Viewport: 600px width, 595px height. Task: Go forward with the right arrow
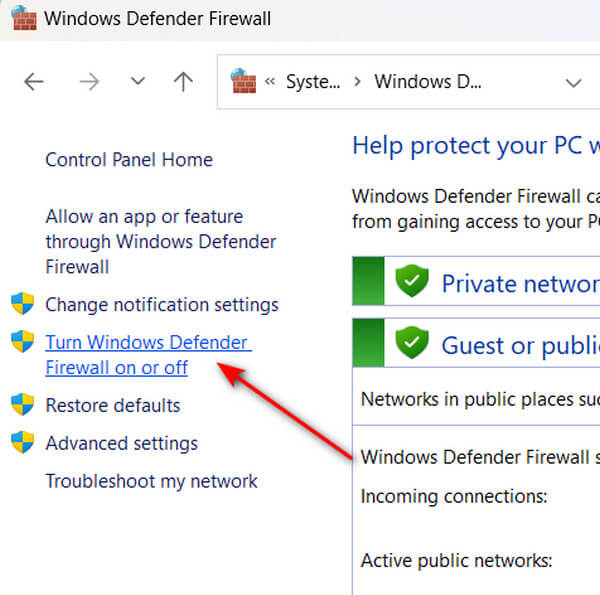(89, 82)
